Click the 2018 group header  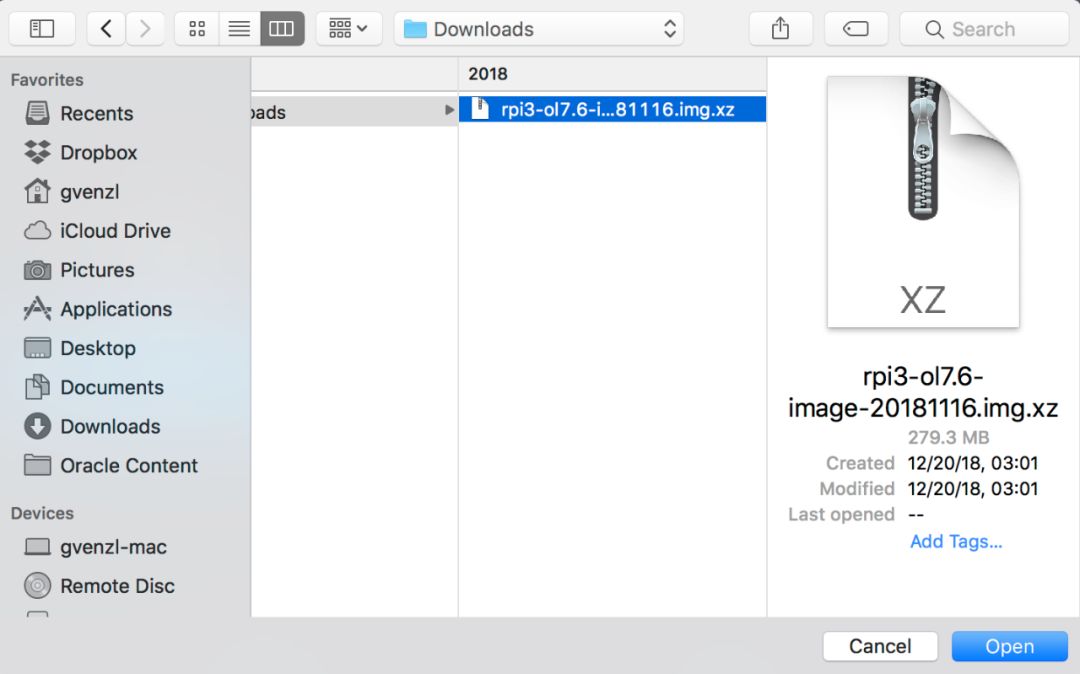(x=488, y=74)
